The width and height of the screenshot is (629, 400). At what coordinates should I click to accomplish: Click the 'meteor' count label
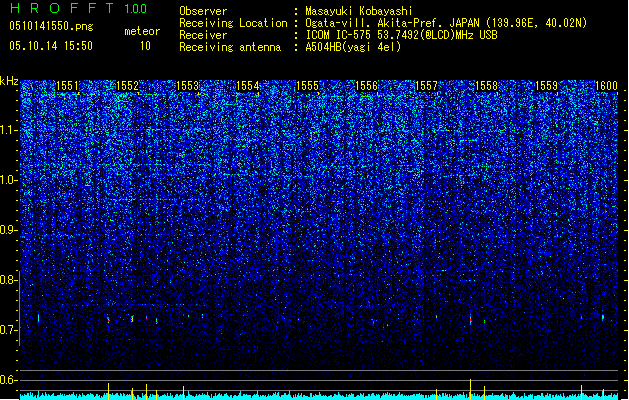pos(142,31)
